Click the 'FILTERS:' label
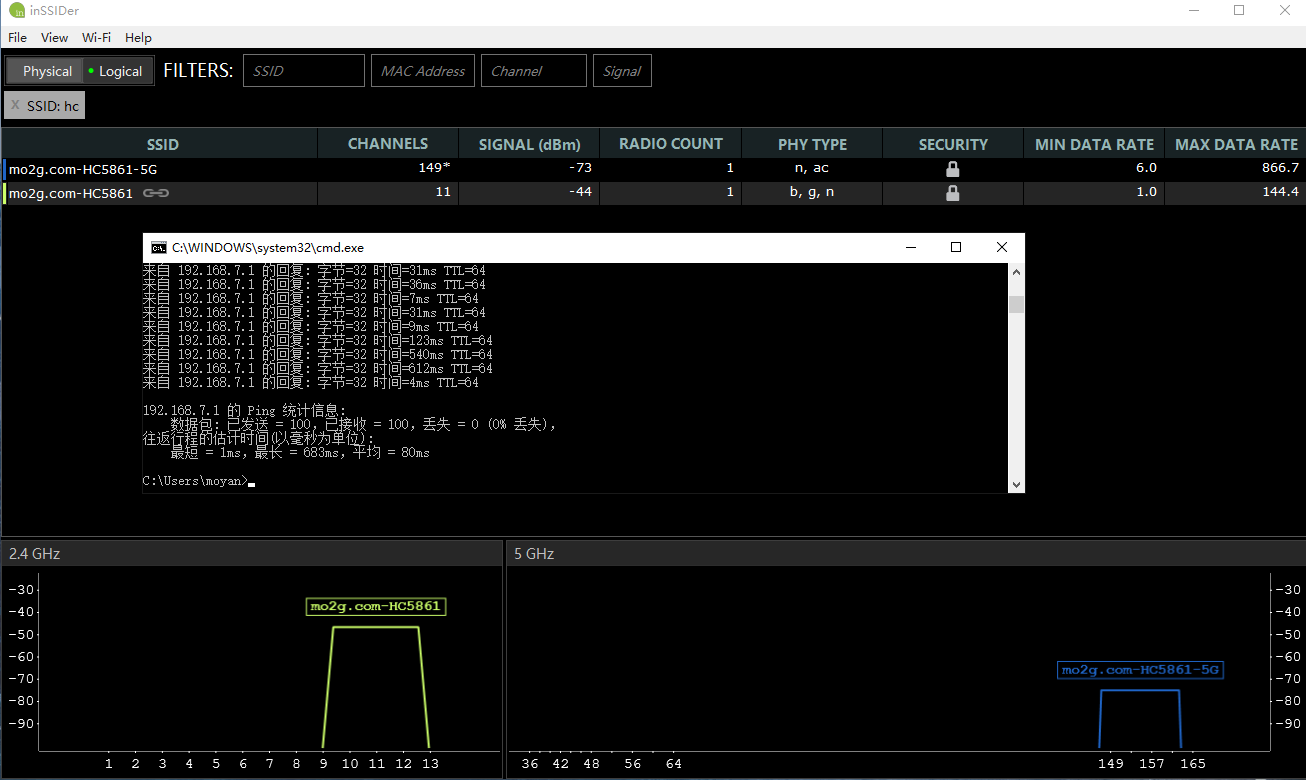This screenshot has height=780, width=1306. tap(198, 71)
